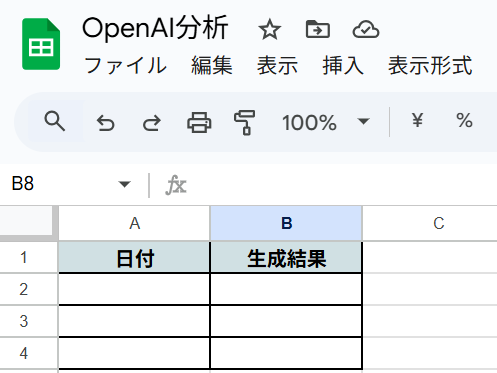Apply yen currency format
This screenshot has height=373, width=497.
(x=417, y=120)
